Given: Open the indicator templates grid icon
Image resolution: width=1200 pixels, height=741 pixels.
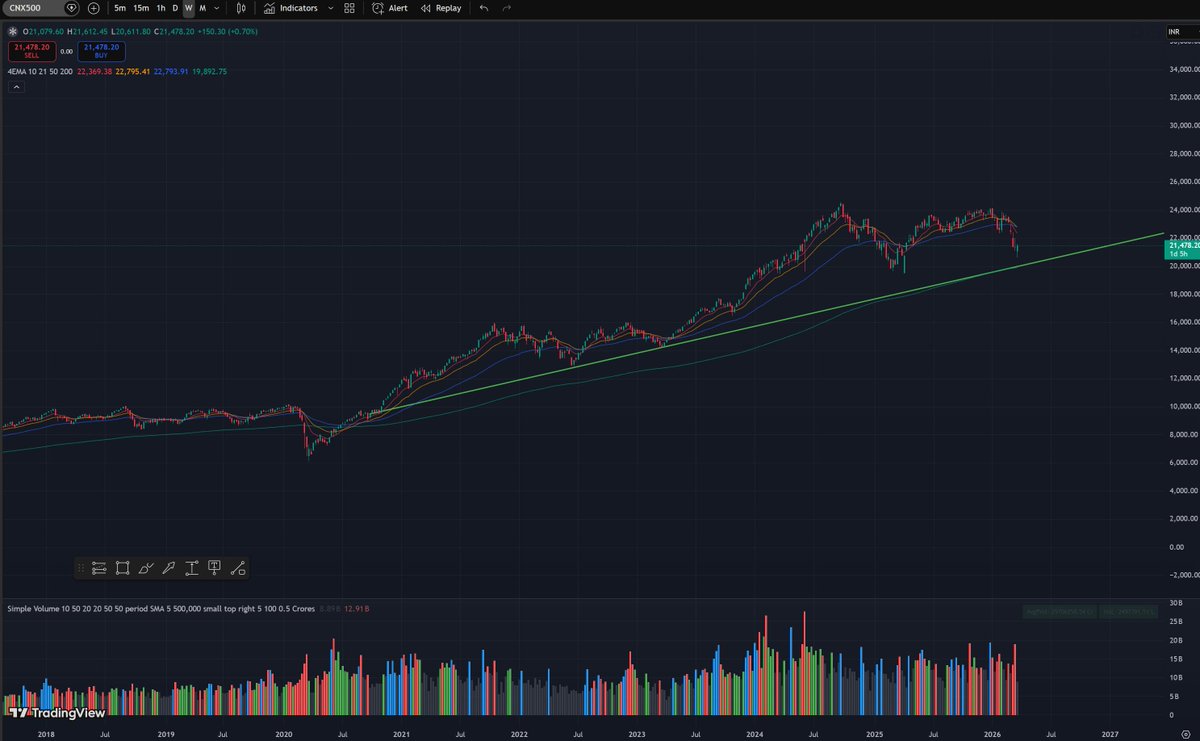Looking at the screenshot, I should [x=349, y=8].
